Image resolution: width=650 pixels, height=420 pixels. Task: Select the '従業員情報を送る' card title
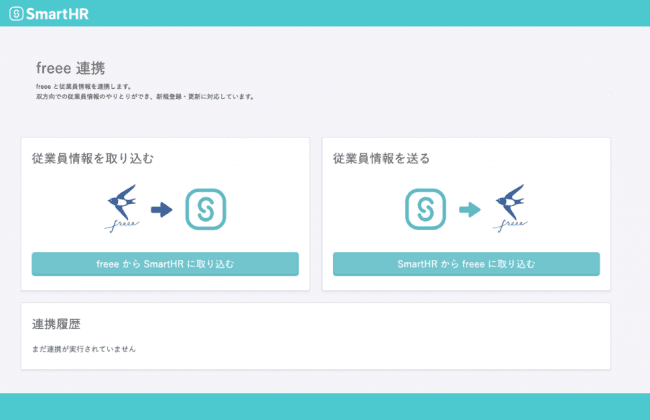381,158
